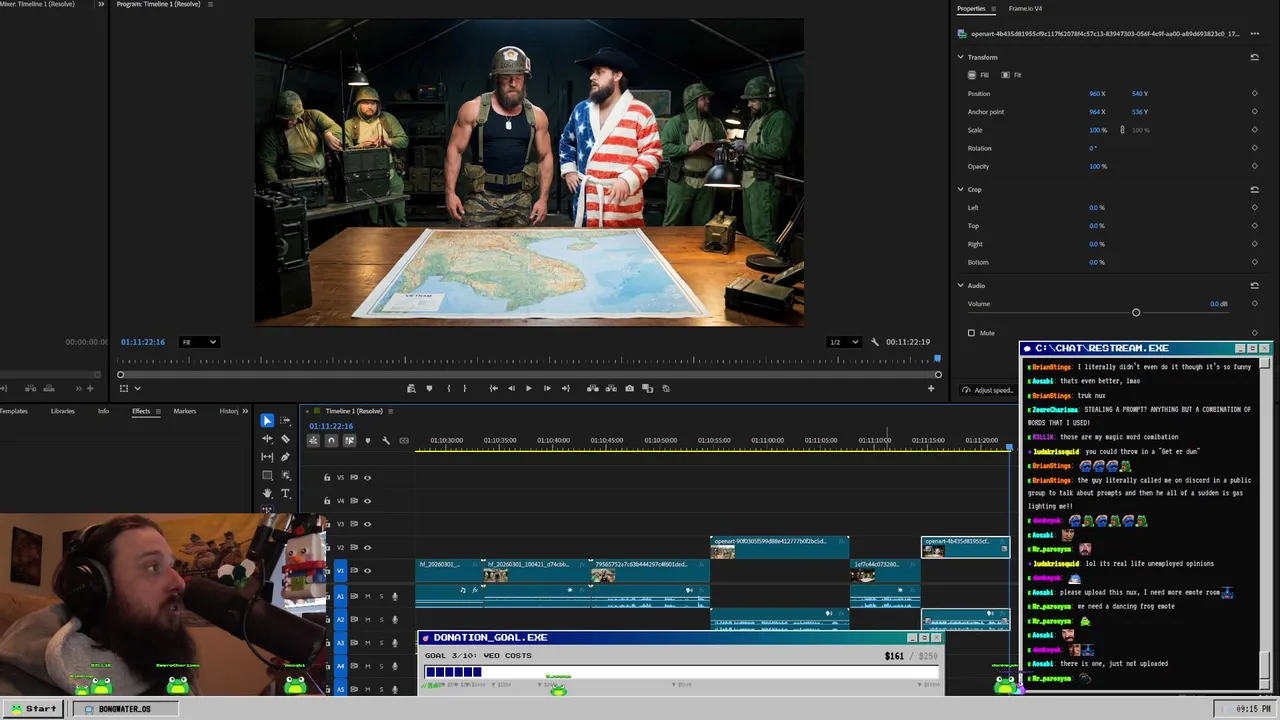Image resolution: width=1280 pixels, height=720 pixels.
Task: Toggle linked selection in the timeline
Action: [349, 440]
